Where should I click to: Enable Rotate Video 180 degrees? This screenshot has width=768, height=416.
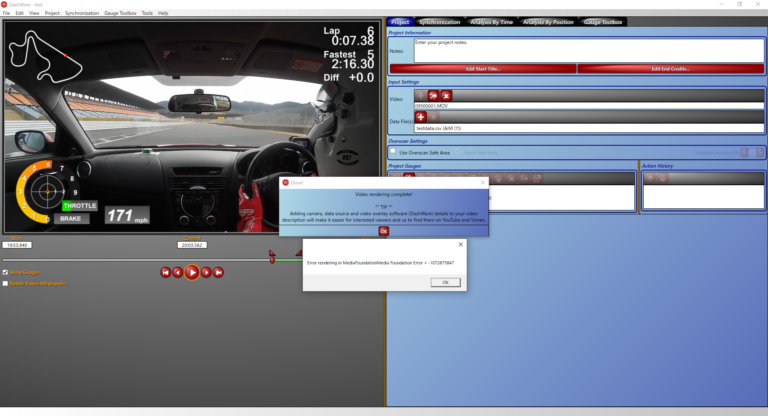[6, 283]
